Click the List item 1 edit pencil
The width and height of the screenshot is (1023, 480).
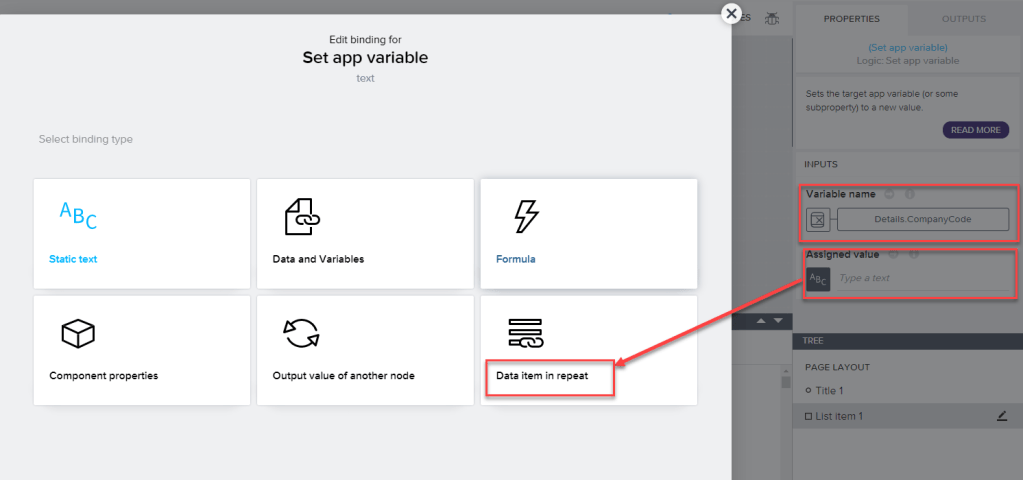1002,416
